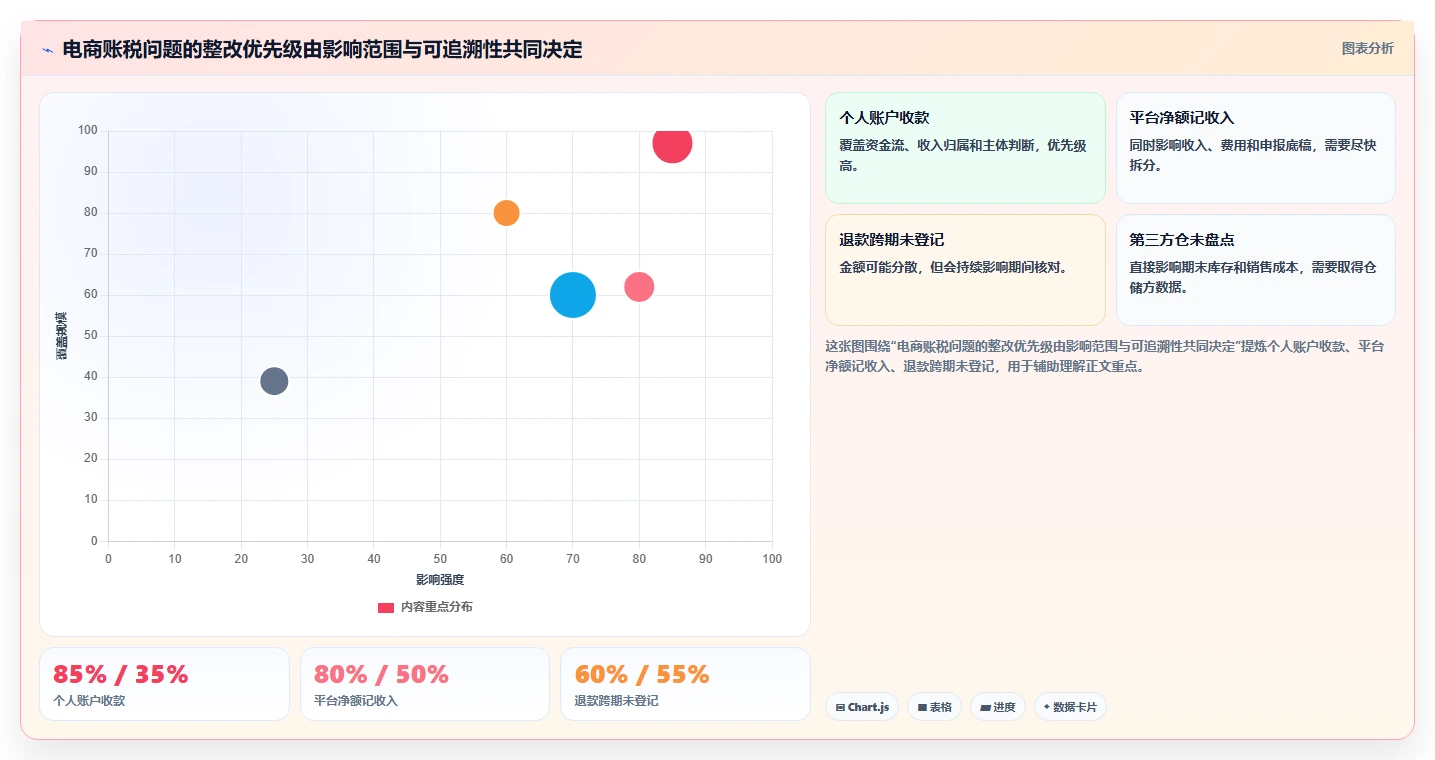
Task: Open the 个人账户收款 card
Action: (965, 148)
